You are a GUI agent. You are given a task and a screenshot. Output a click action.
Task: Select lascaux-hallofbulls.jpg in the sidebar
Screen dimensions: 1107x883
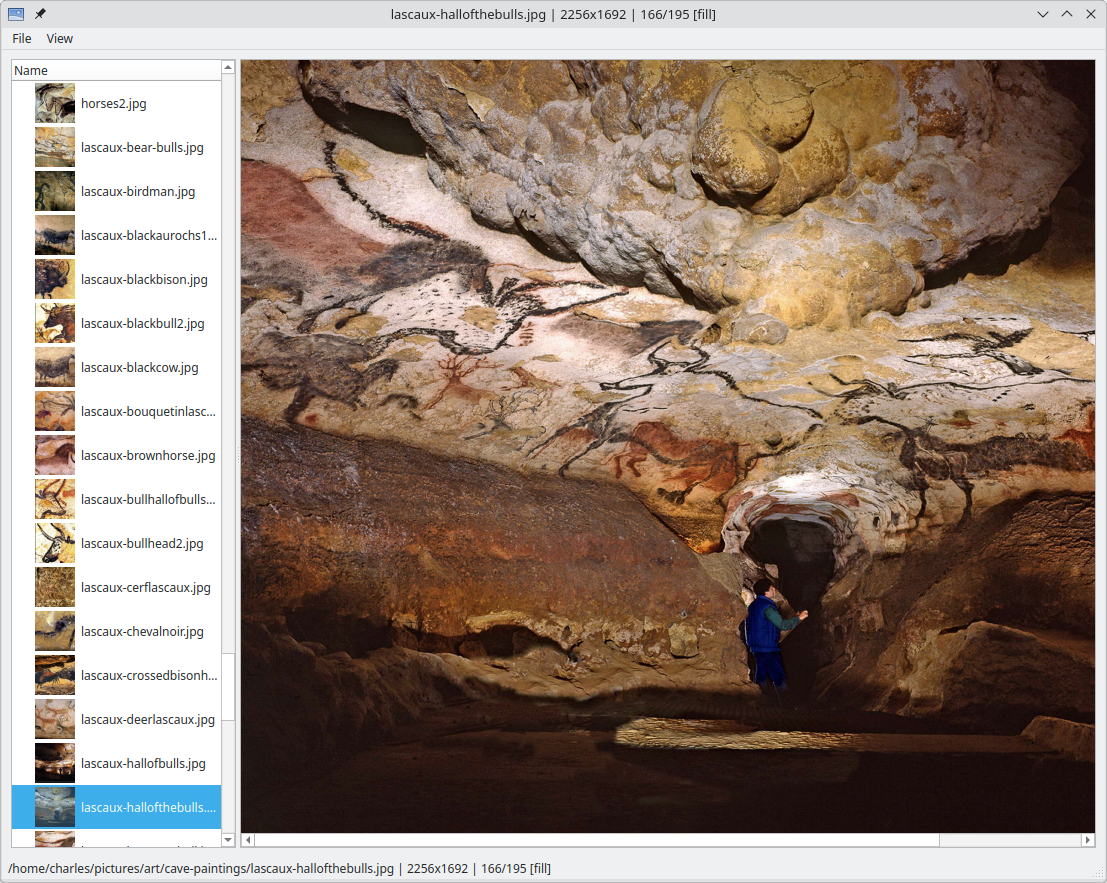(x=143, y=763)
